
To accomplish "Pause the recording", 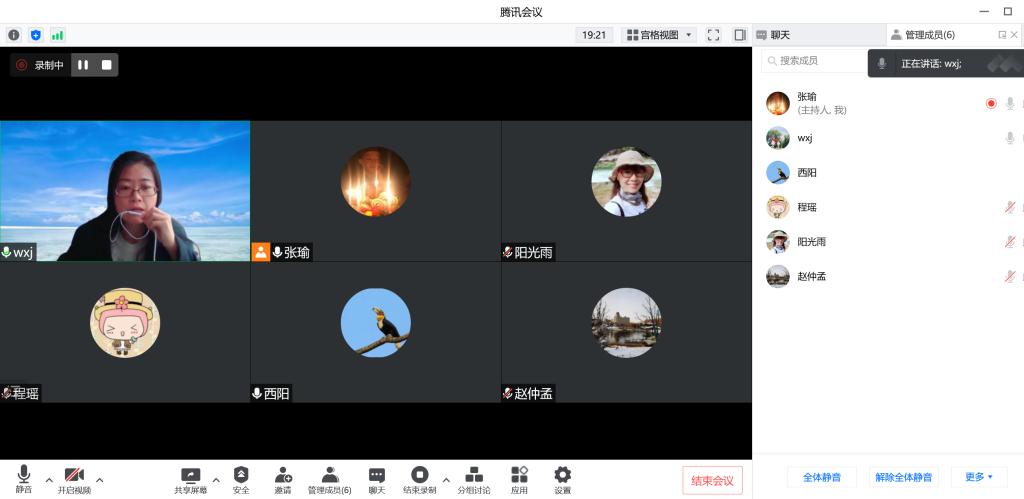I will pos(83,65).
